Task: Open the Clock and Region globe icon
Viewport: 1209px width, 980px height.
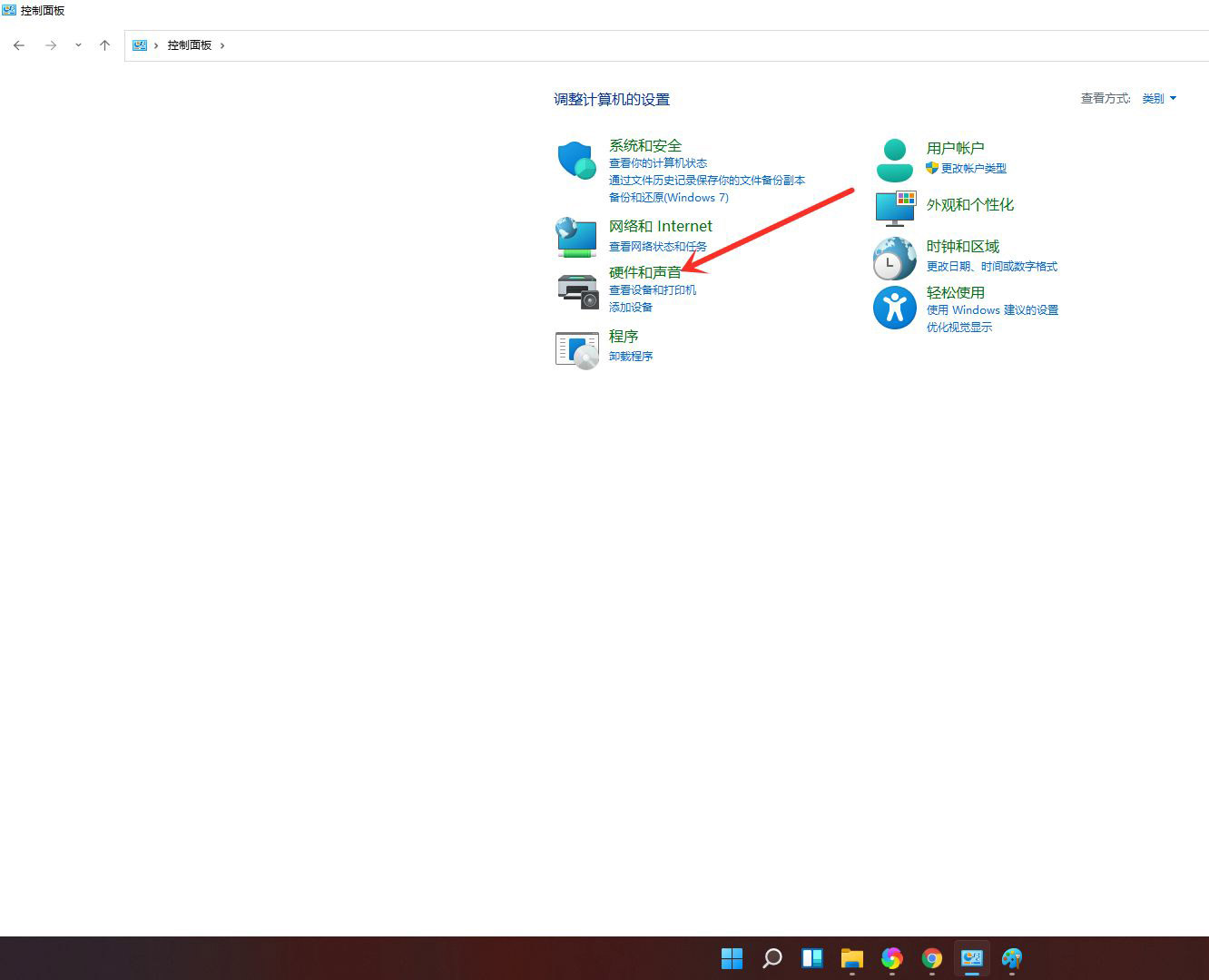Action: click(x=895, y=259)
